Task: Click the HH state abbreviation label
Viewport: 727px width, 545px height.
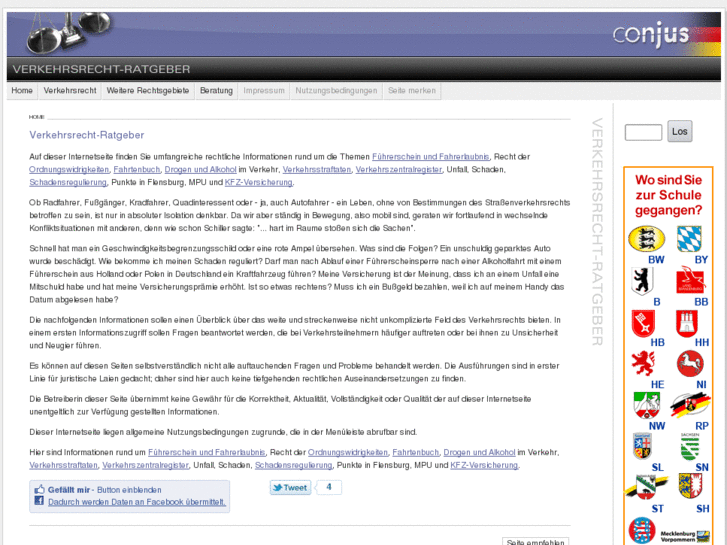Action: (701, 343)
